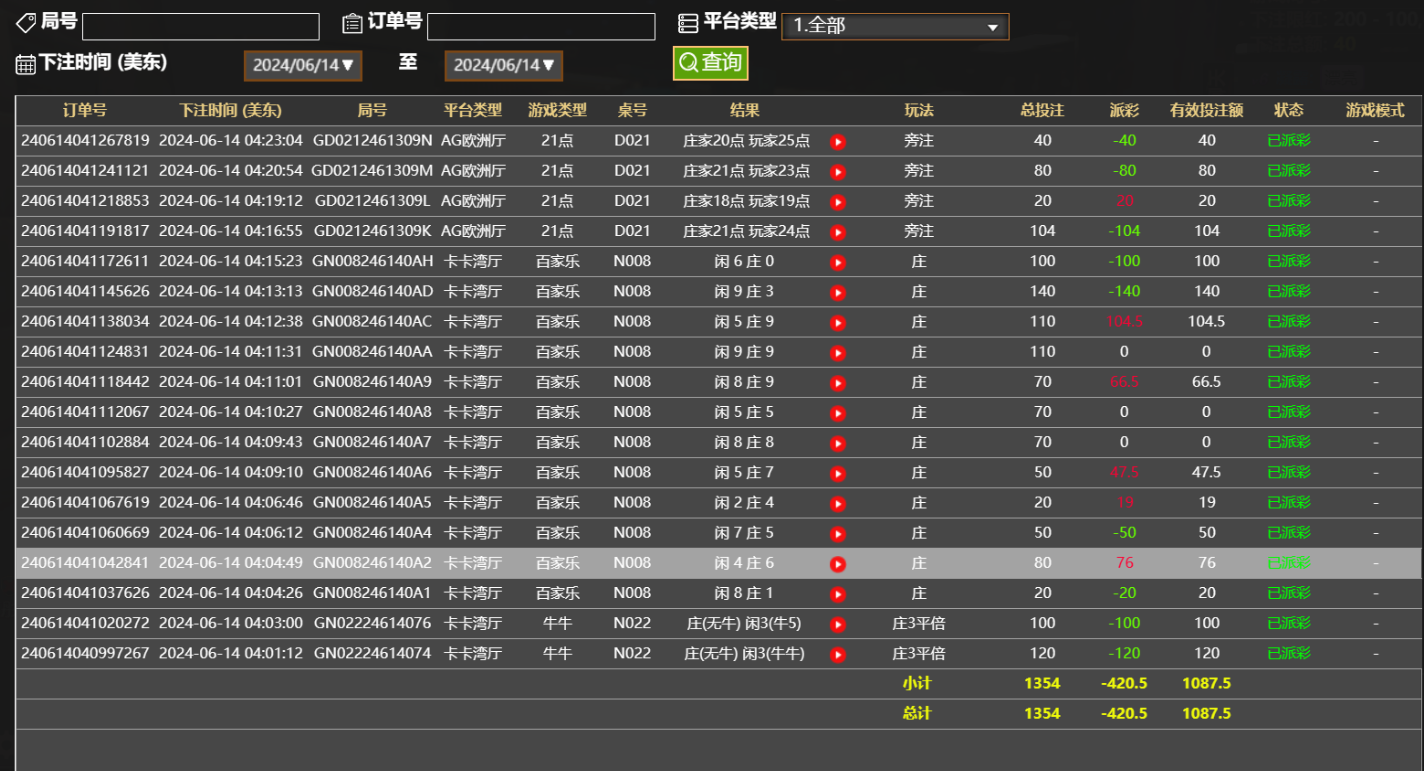Sort by 下注时间 (美东) column header
1424x771 pixels.
tap(230, 111)
